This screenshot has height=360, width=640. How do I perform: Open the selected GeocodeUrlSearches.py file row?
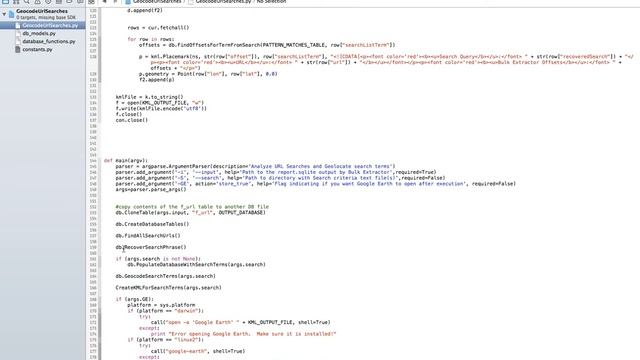[x=42, y=25]
